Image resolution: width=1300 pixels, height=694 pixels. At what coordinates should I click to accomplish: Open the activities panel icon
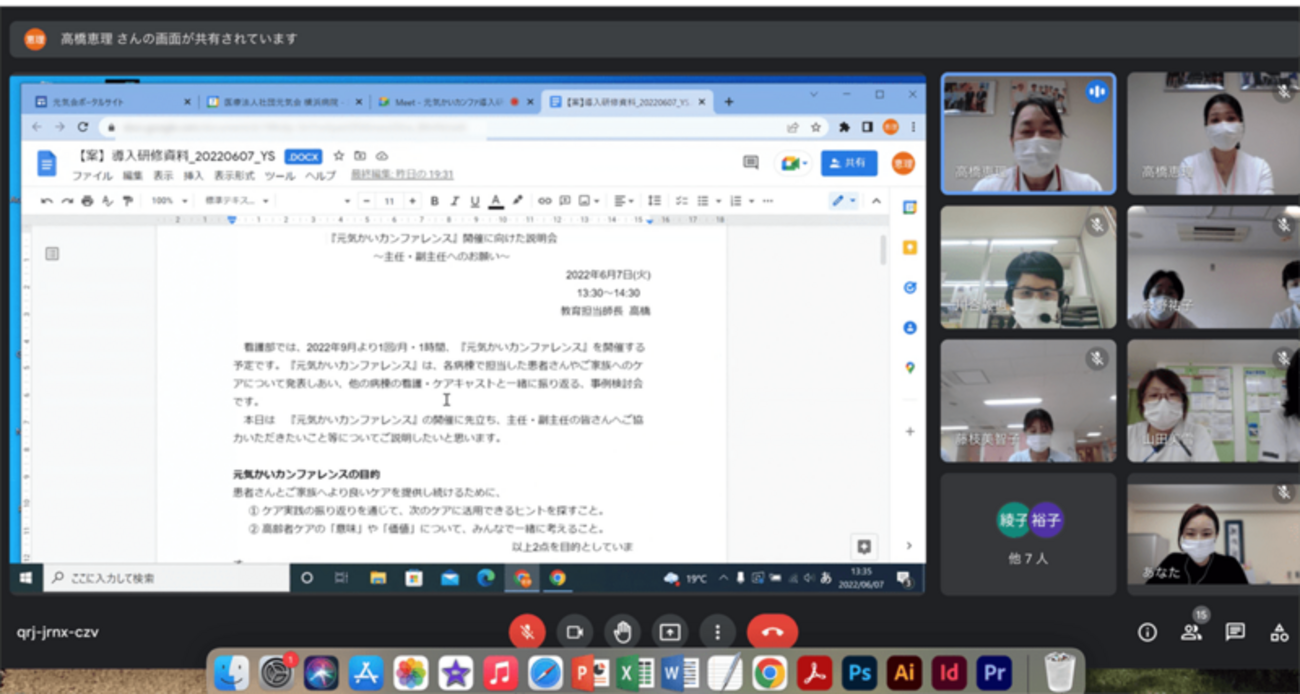click(1279, 632)
